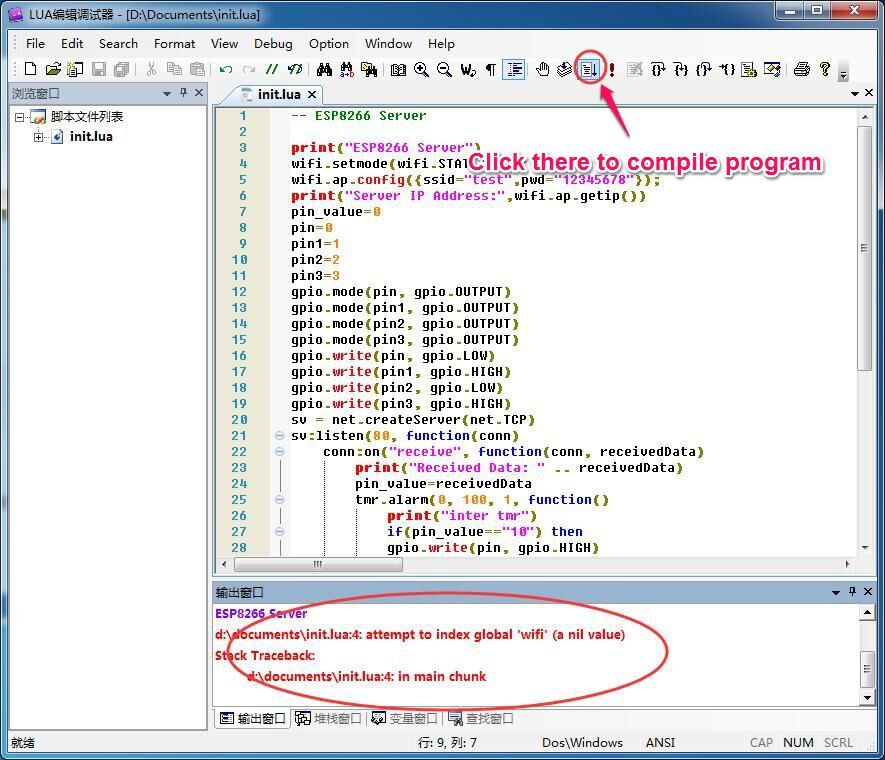Close the init.lua tab

click(312, 94)
